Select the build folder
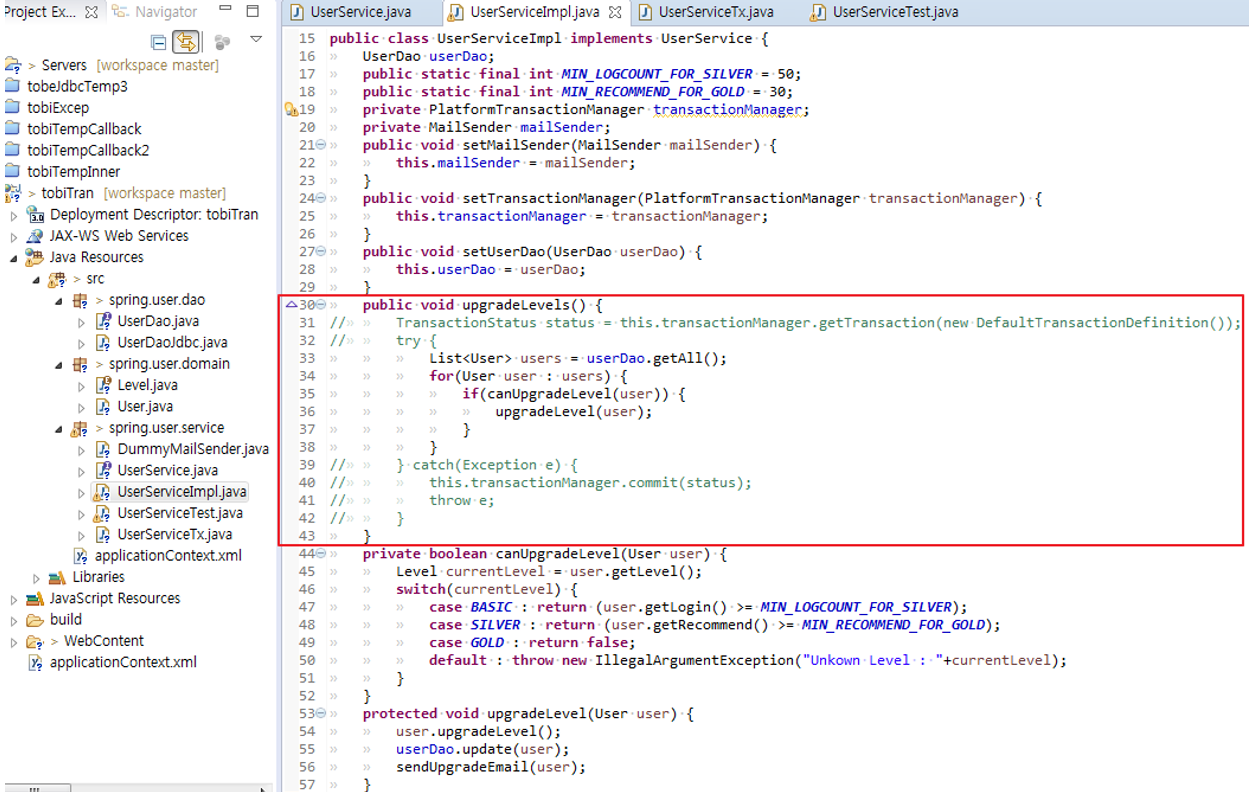 tap(66, 619)
